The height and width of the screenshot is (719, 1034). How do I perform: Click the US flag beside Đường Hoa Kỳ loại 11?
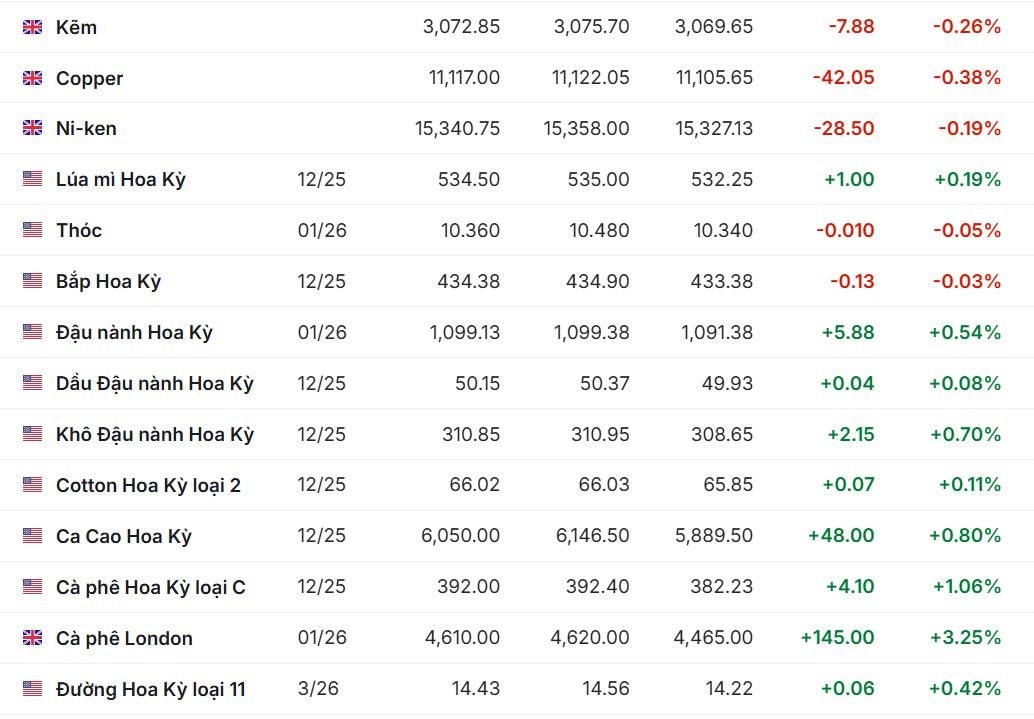33,689
